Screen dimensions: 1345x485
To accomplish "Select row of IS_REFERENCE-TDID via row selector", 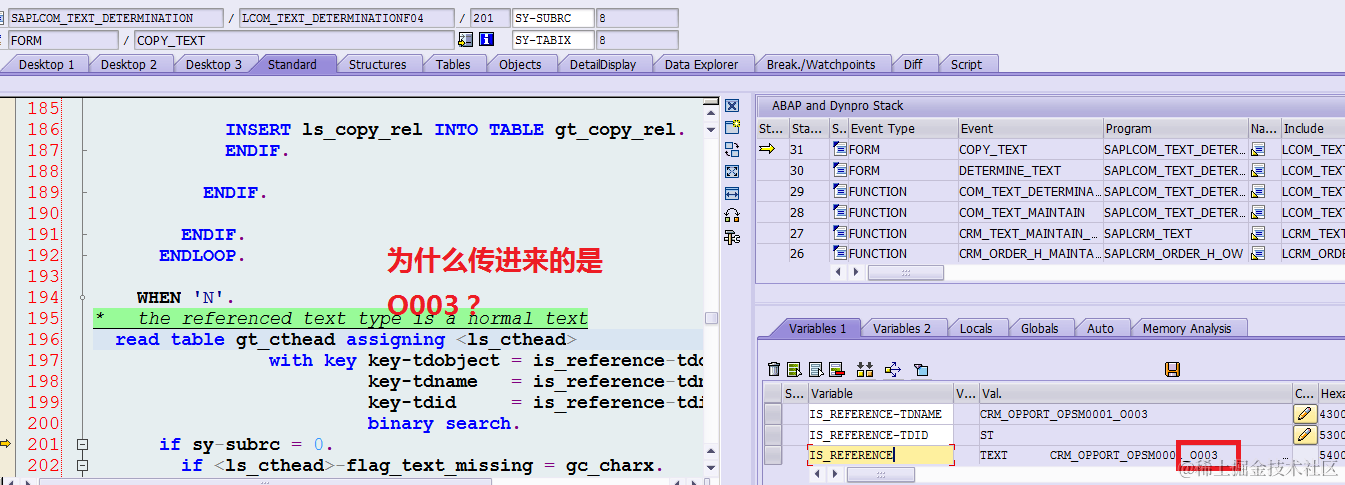I will point(773,434).
